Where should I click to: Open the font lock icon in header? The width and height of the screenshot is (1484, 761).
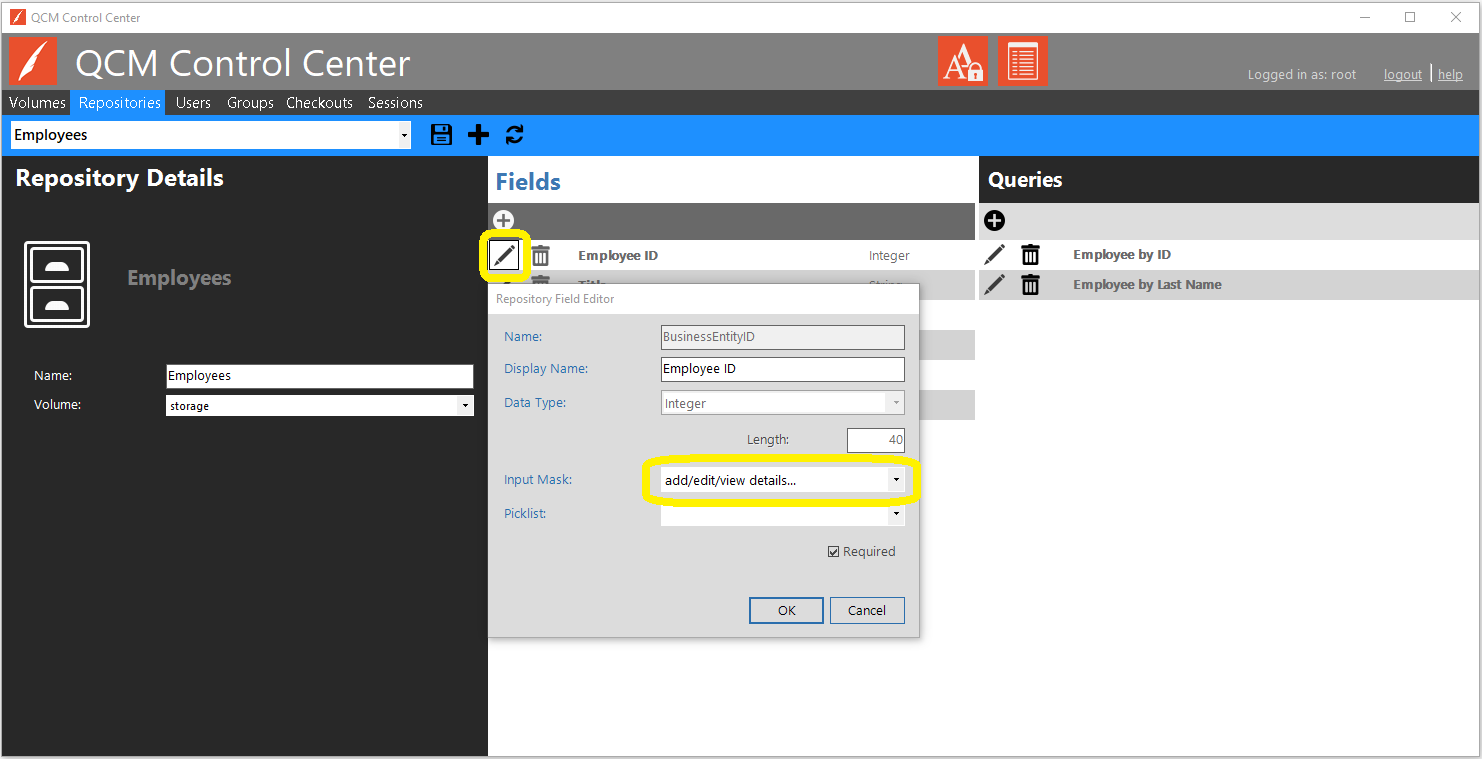click(962, 61)
